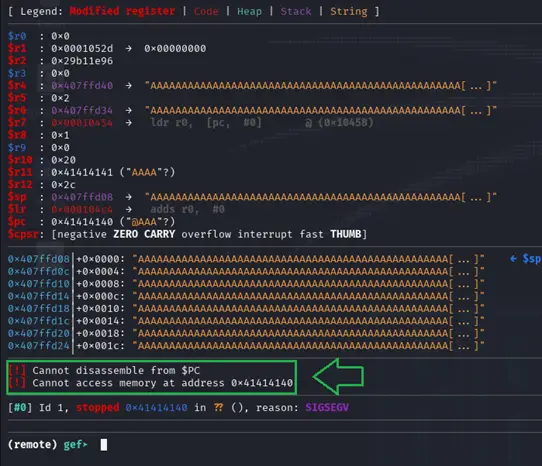Click the $r3 register name
Viewport: 542px width, 466px height.
[17, 73]
